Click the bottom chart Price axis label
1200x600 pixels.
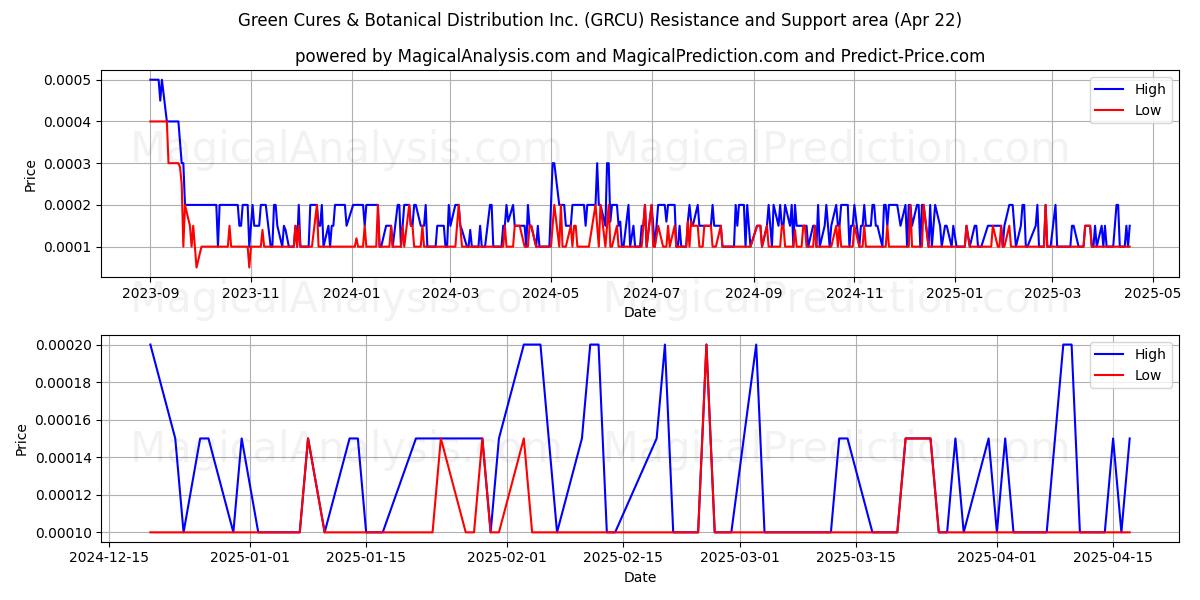pos(22,440)
